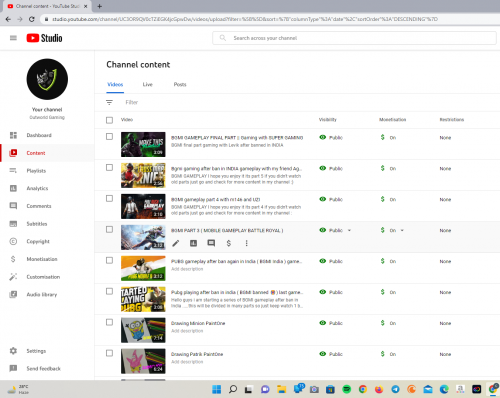The width and height of the screenshot is (500, 398).
Task: Go back in browser
Action: 8,19
